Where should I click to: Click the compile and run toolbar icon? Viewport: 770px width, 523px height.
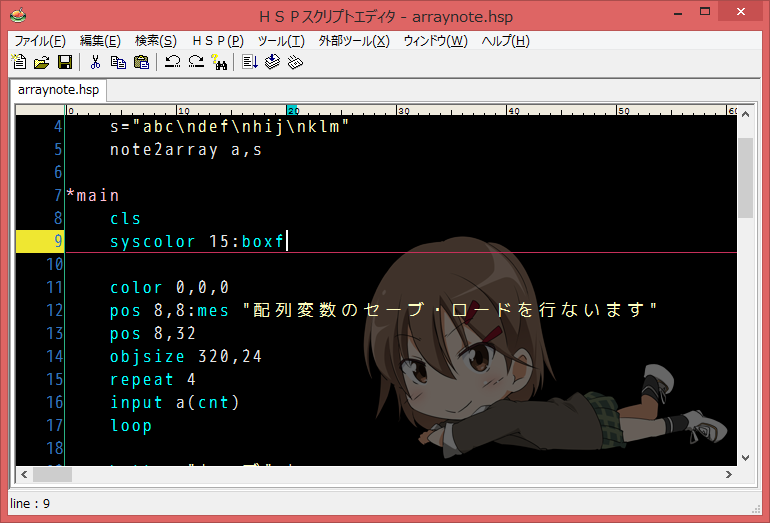point(250,62)
